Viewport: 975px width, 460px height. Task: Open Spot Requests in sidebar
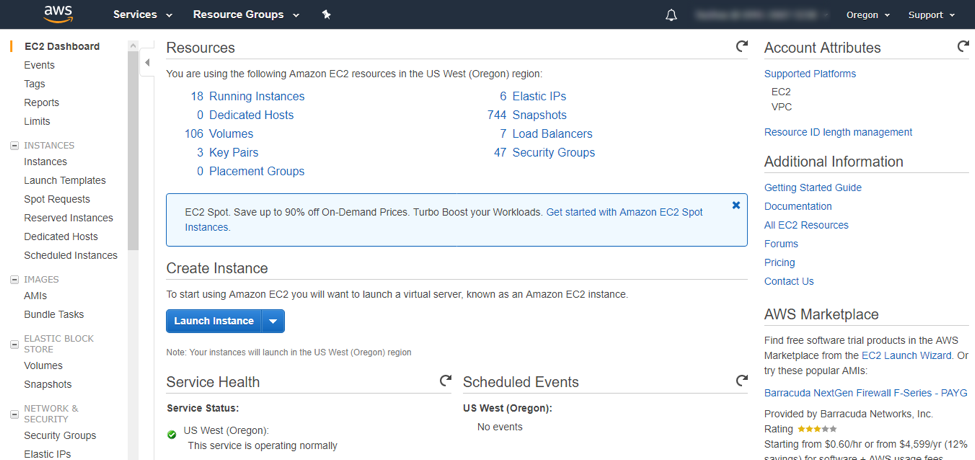click(57, 198)
